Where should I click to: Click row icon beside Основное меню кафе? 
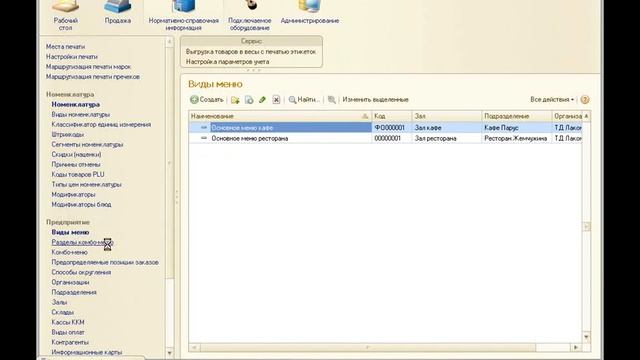point(204,128)
